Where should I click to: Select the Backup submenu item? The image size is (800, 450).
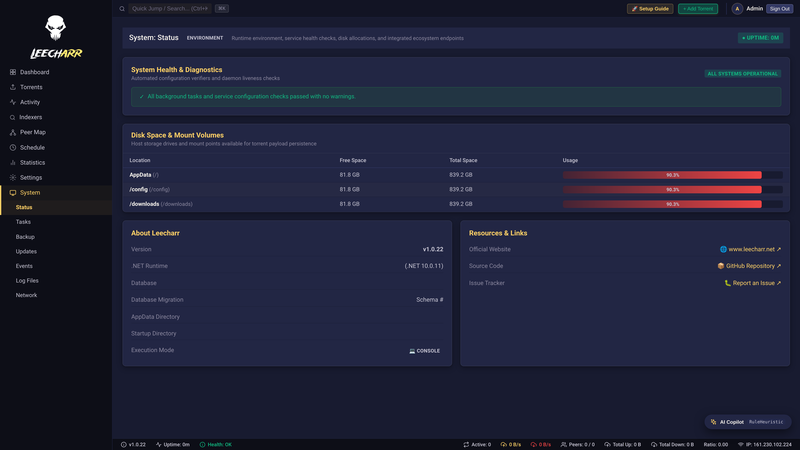(x=56, y=237)
